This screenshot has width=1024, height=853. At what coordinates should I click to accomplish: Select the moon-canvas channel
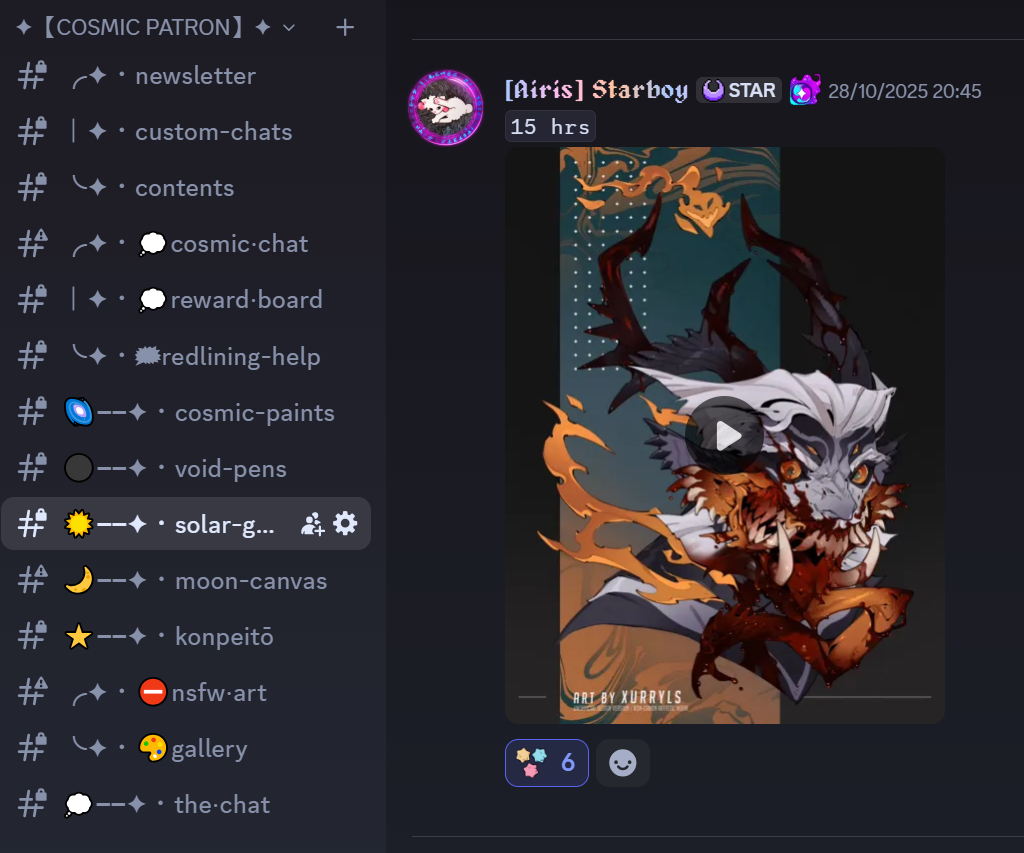point(186,581)
